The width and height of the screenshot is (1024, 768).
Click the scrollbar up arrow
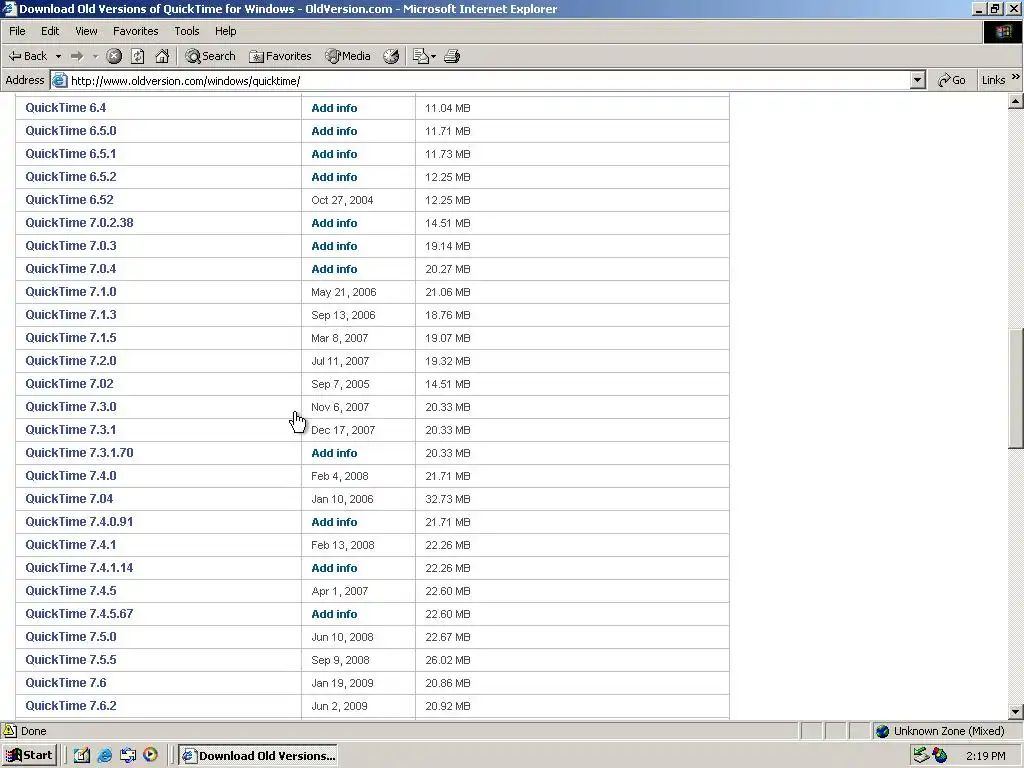(1016, 101)
